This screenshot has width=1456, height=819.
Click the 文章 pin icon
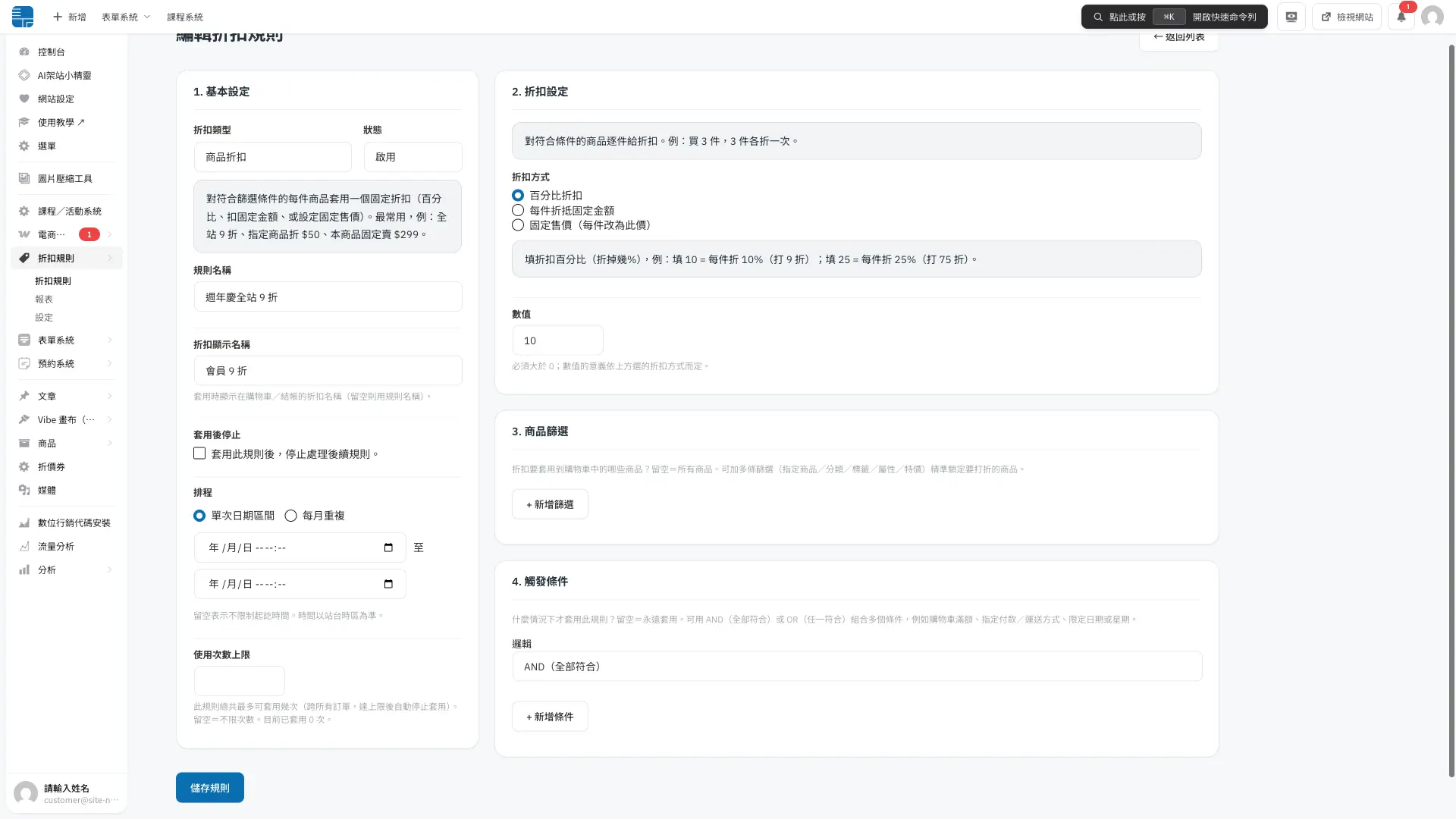pos(24,396)
